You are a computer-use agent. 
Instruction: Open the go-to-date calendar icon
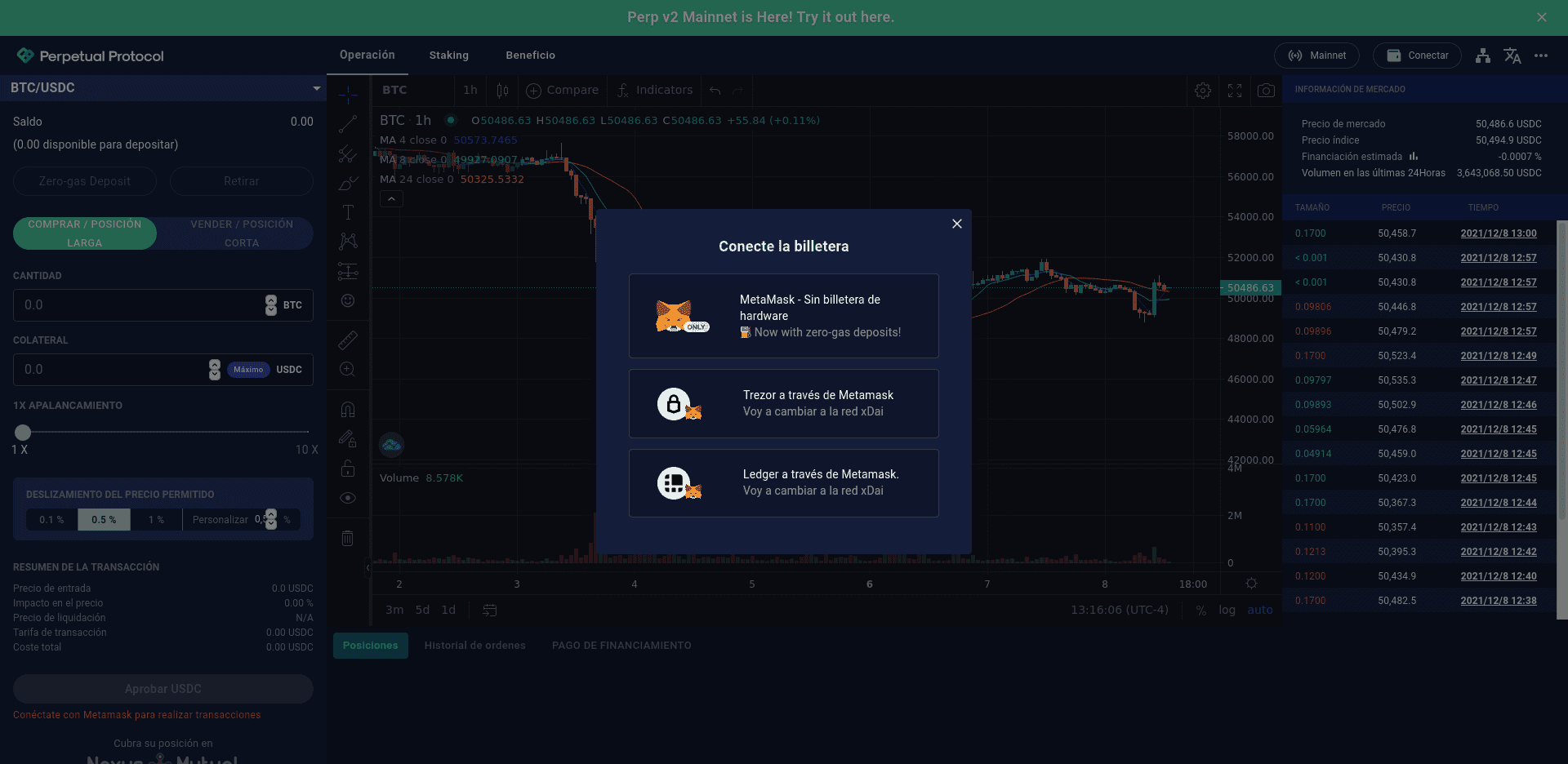coord(490,610)
